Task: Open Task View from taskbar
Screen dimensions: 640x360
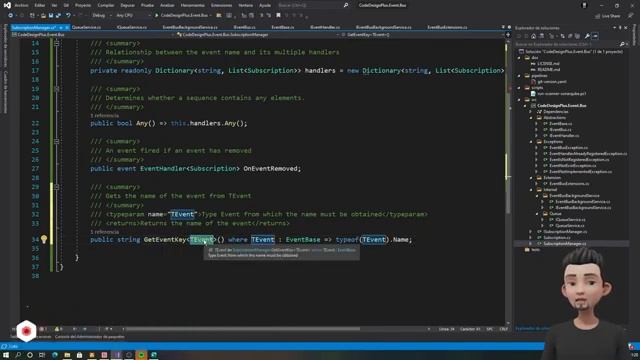Action: click(42, 355)
